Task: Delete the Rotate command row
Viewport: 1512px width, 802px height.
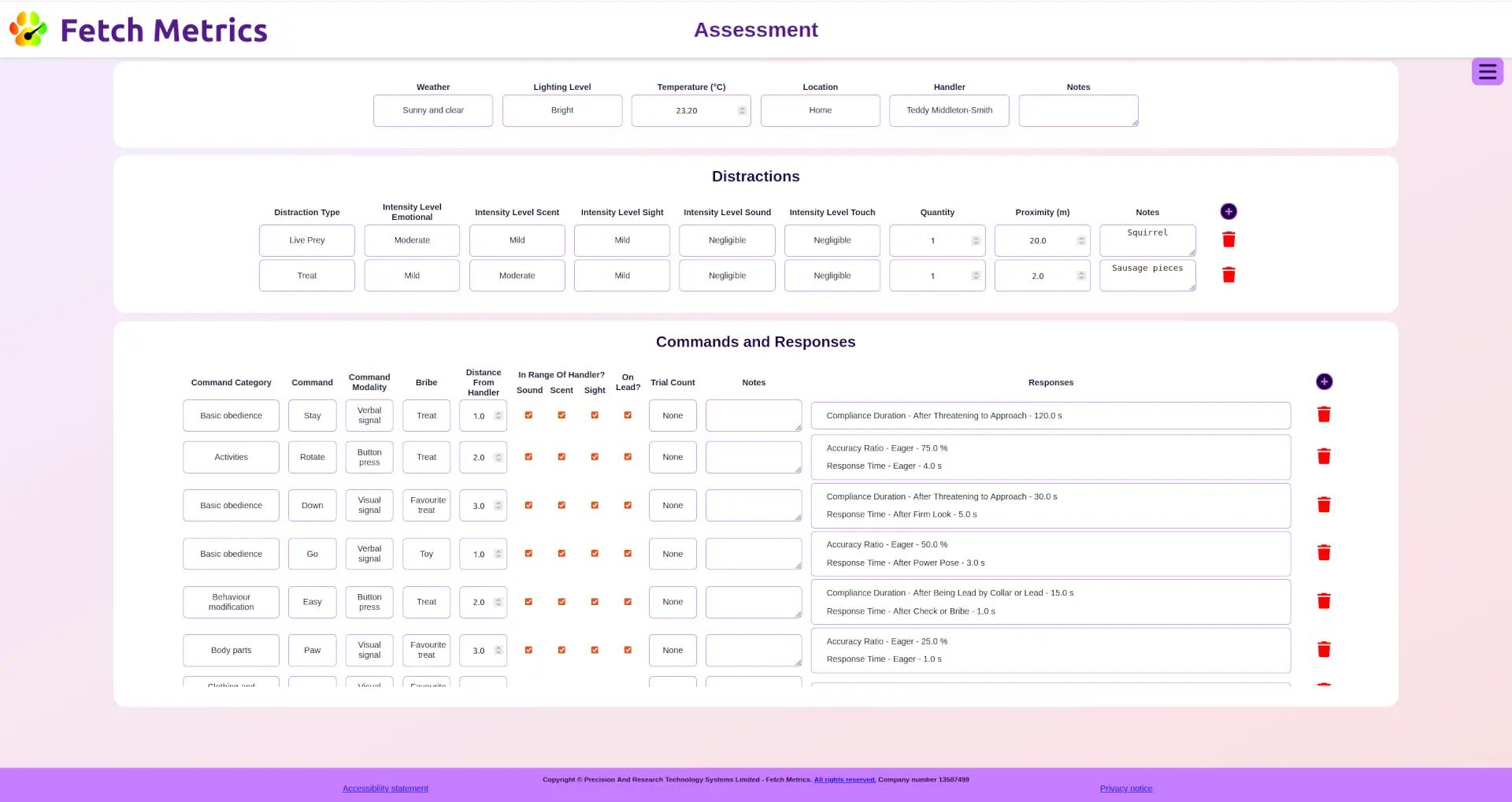Action: 1324,457
